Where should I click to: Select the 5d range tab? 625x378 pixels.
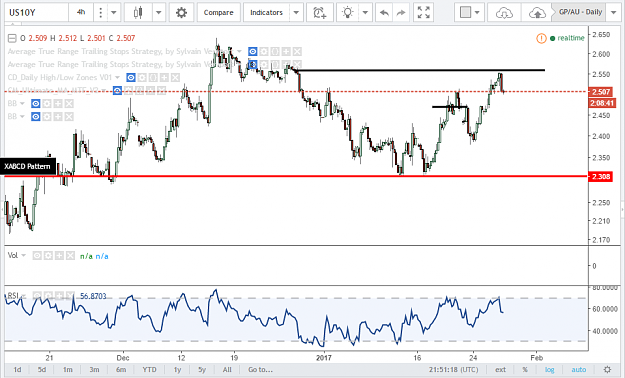click(x=41, y=370)
